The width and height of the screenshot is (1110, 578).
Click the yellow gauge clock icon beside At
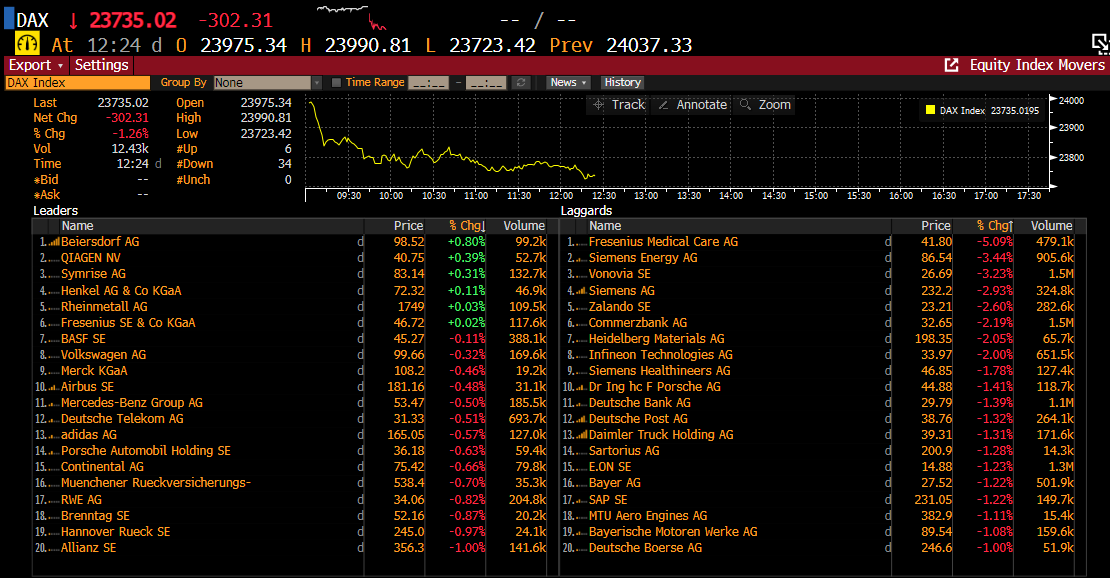[x=27, y=44]
